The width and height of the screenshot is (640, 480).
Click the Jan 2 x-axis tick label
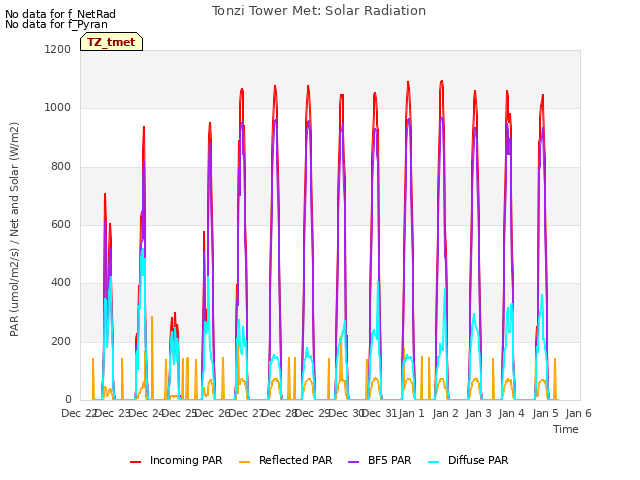(445, 413)
